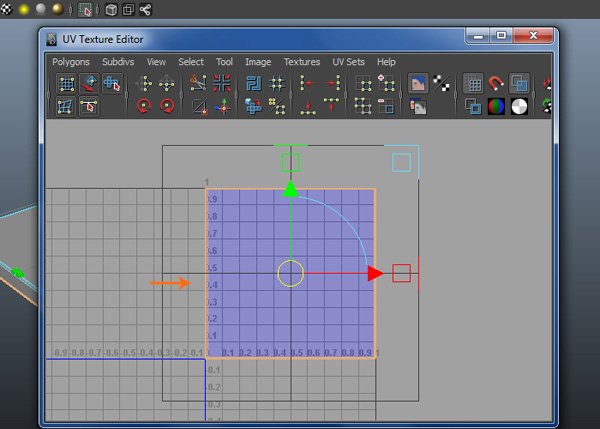600x429 pixels.
Task: Click the cube-to-UV layout icon
Action: point(253,107)
